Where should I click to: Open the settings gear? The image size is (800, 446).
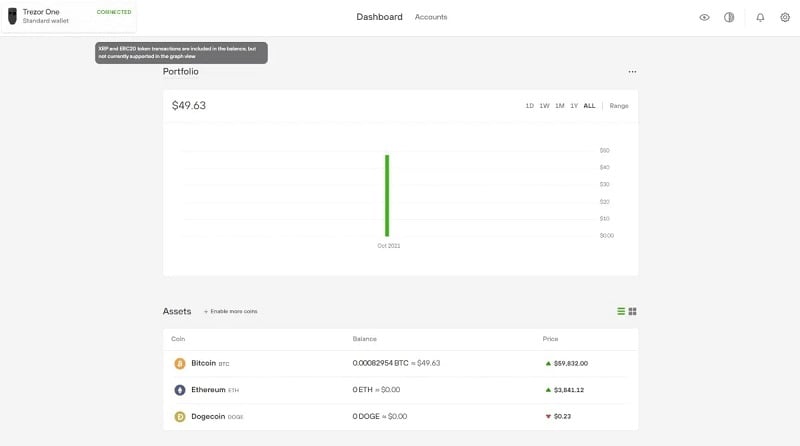click(x=784, y=17)
